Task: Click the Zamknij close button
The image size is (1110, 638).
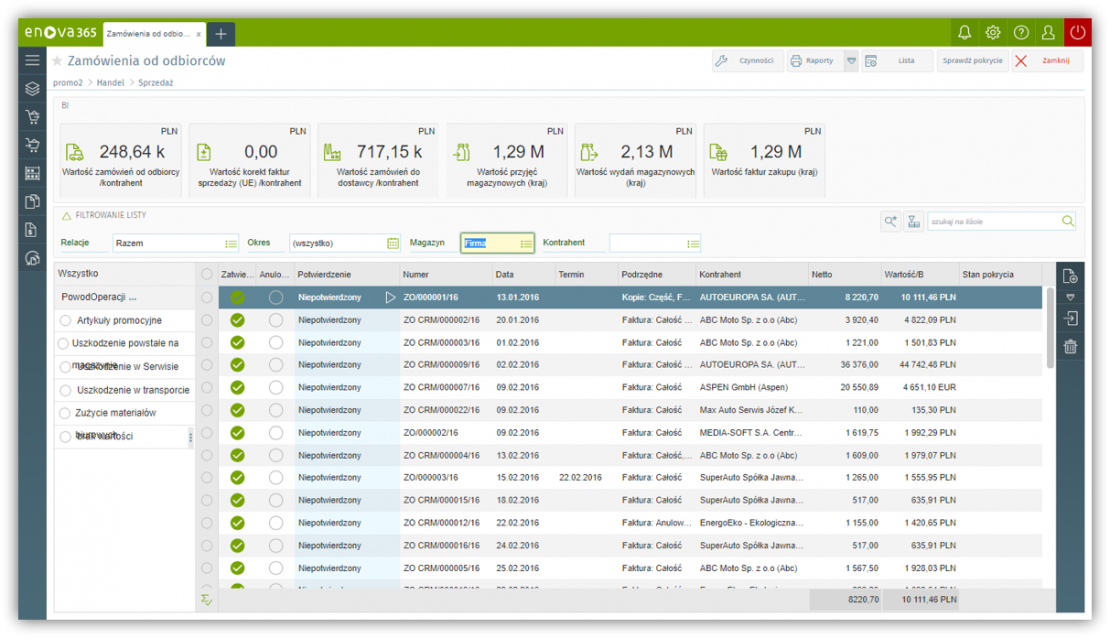Action: pyautogui.click(x=1046, y=61)
